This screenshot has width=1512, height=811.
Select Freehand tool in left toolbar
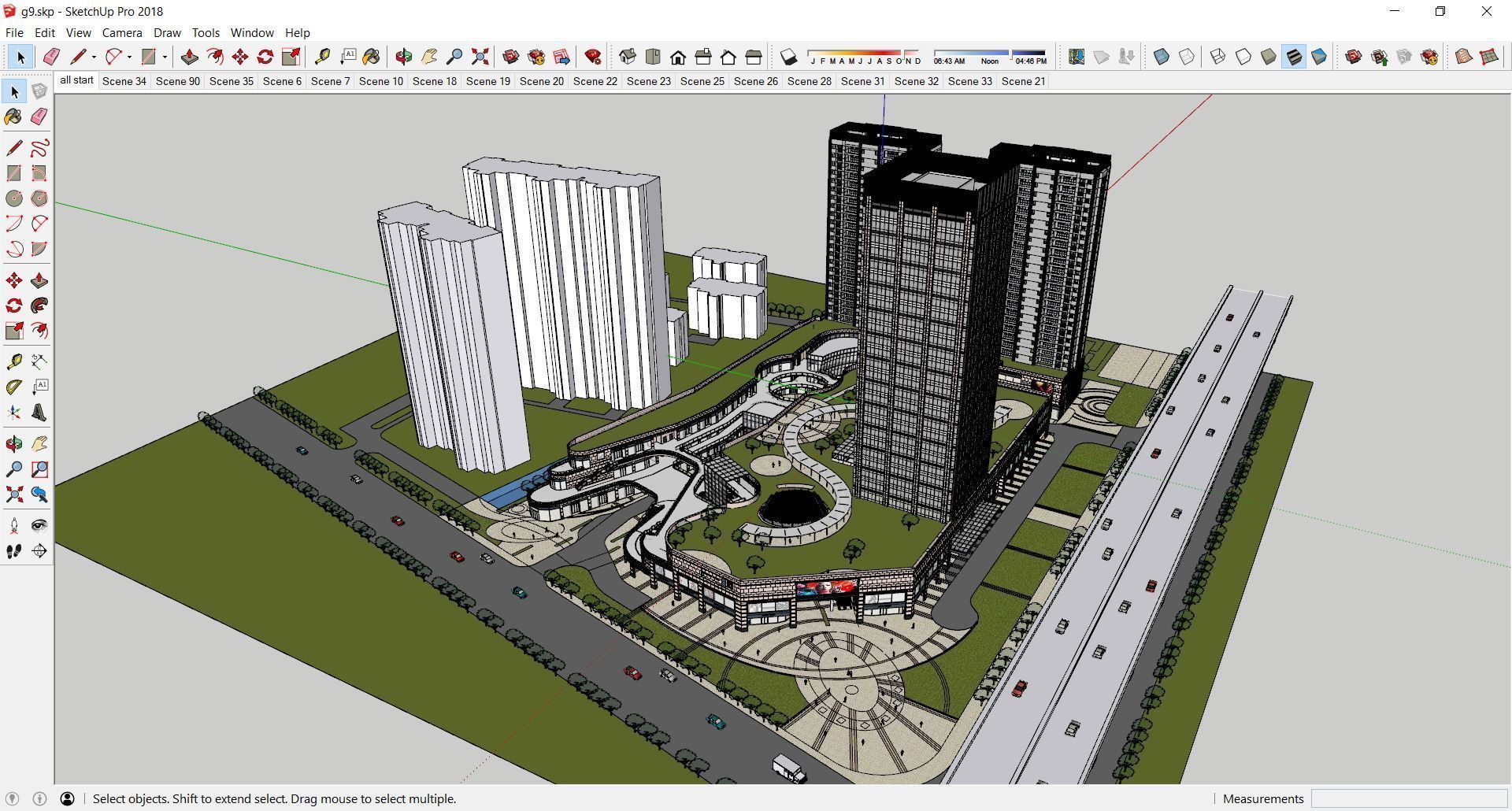[x=39, y=148]
